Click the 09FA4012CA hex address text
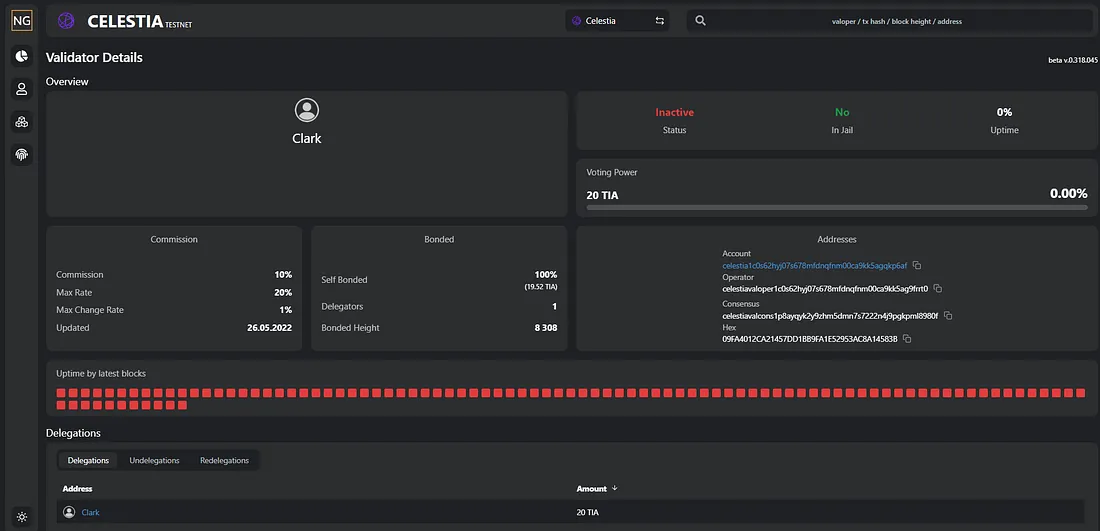This screenshot has height=531, width=1100. coord(810,339)
